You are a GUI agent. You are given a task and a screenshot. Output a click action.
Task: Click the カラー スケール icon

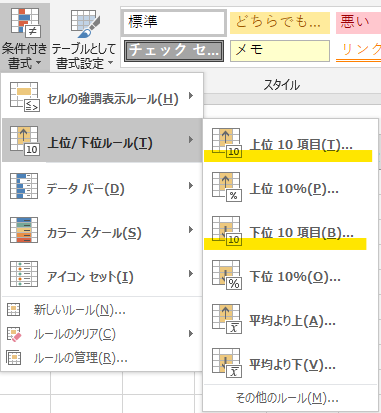(x=24, y=230)
